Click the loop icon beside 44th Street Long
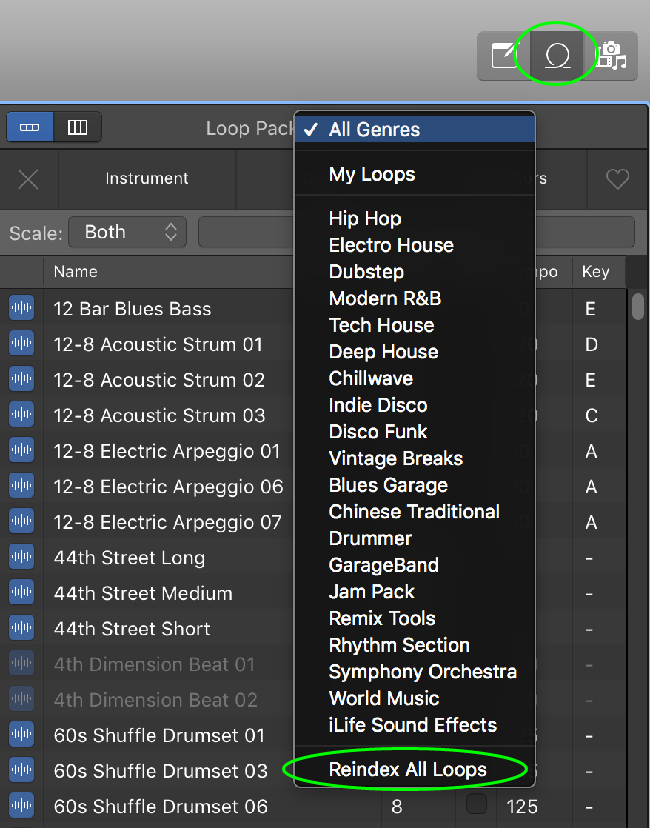The height and width of the screenshot is (828, 650). coord(21,557)
